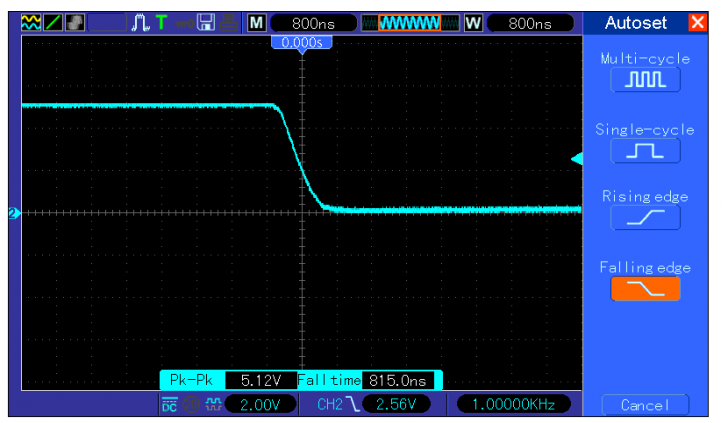Click the M main timebase icon

(x=257, y=22)
